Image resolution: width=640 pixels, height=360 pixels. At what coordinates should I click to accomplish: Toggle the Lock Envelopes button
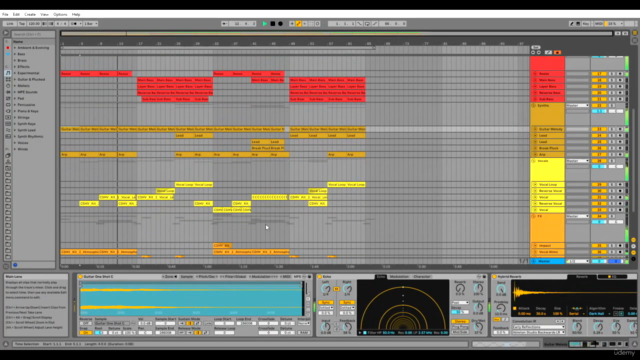548,52
